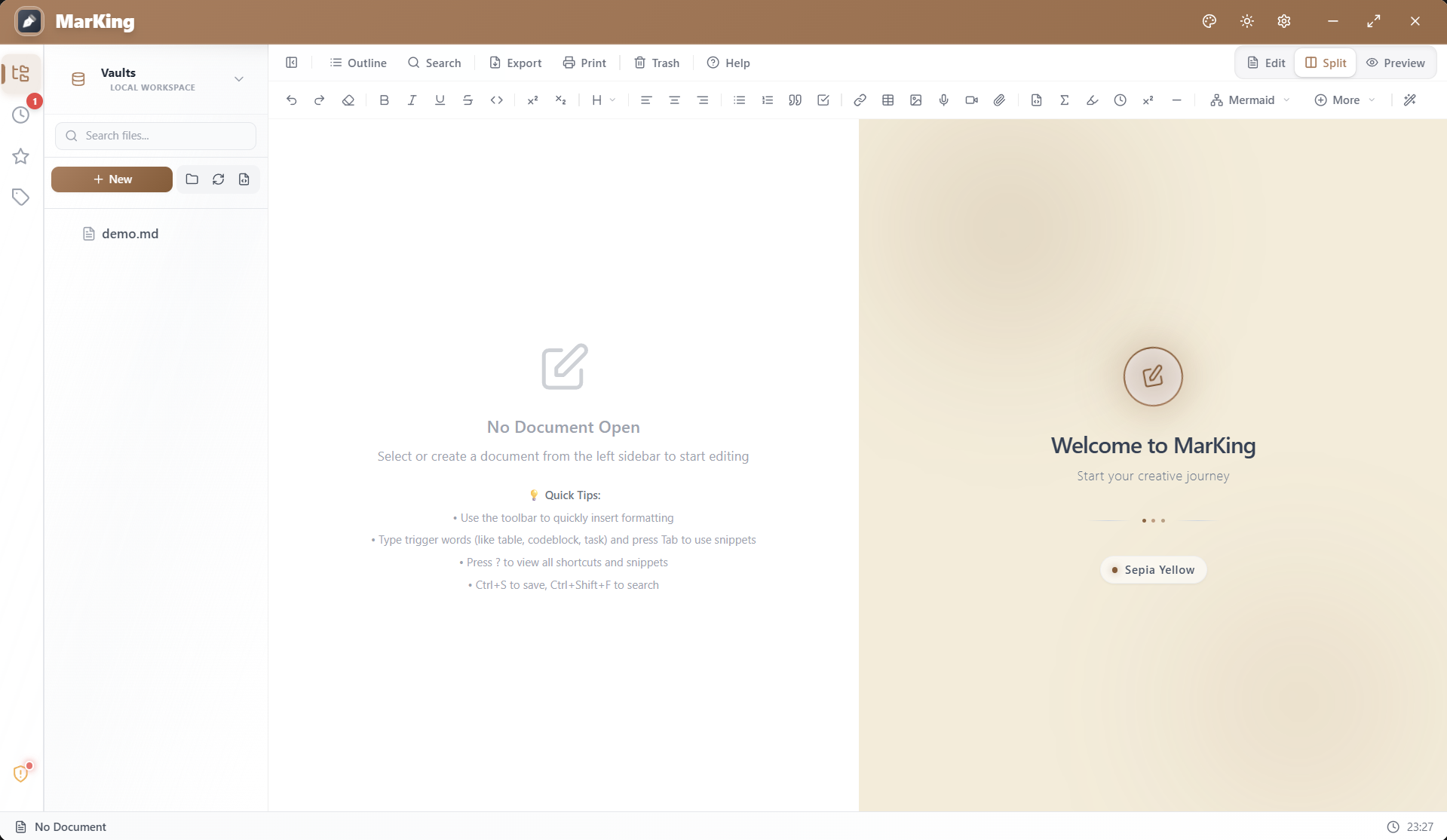
Task: Start an audio recording with the microphone icon
Action: pos(943,100)
